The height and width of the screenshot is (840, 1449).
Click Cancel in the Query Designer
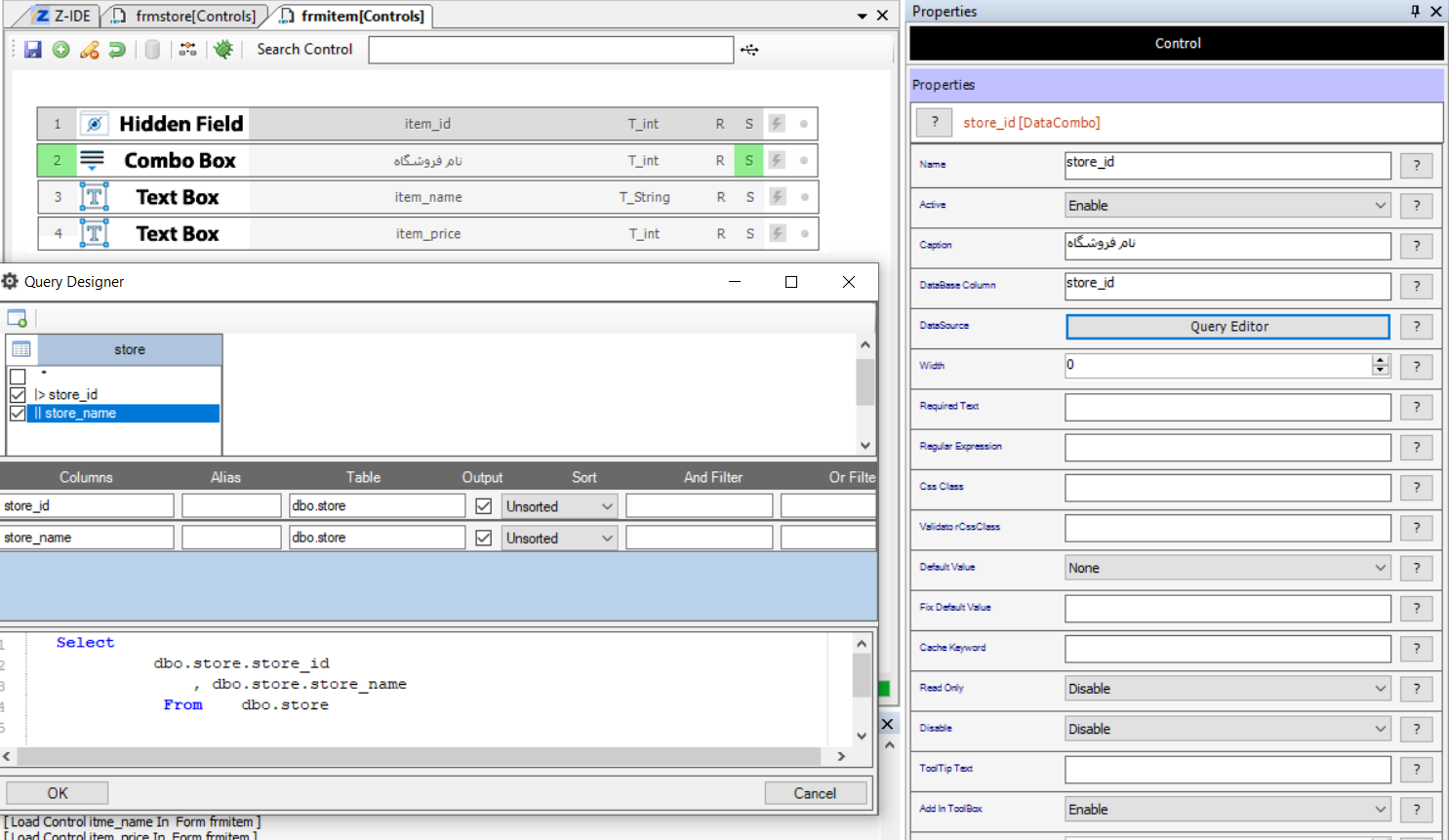pyautogui.click(x=815, y=793)
